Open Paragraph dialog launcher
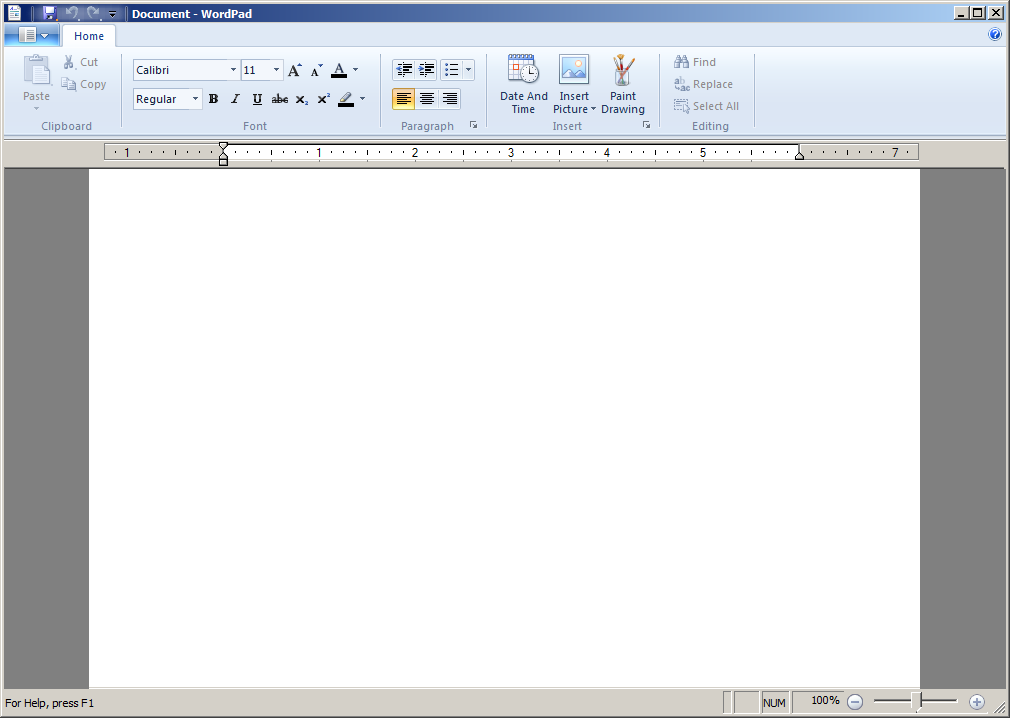Screen dimensions: 1010x718 point(473,125)
